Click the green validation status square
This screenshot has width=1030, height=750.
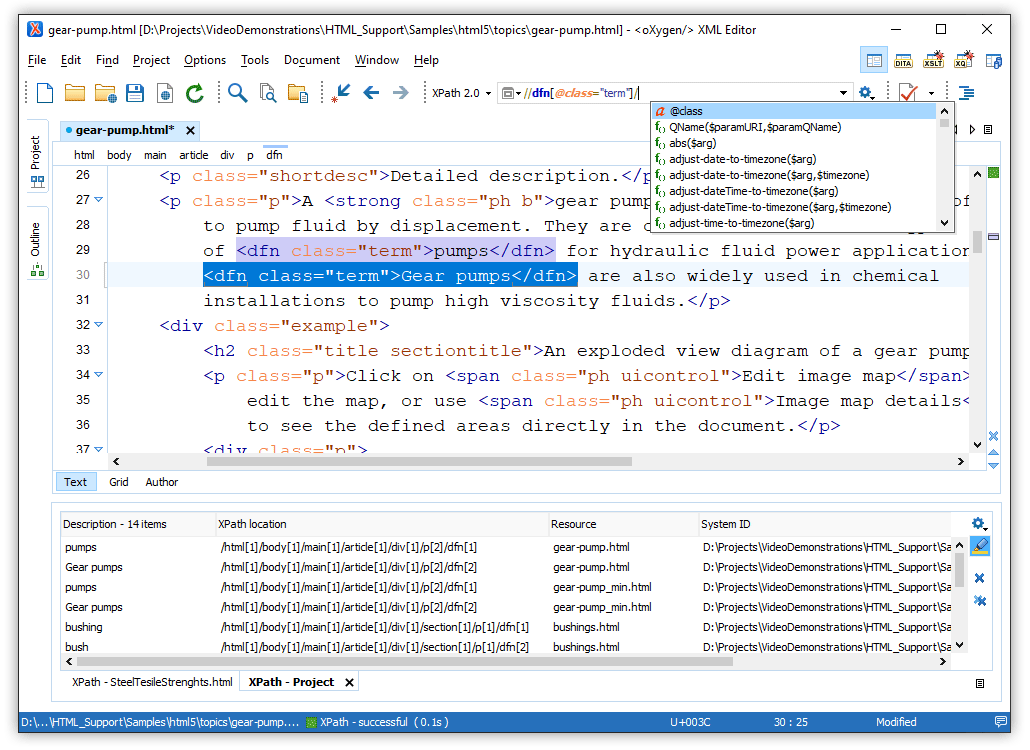(x=993, y=173)
